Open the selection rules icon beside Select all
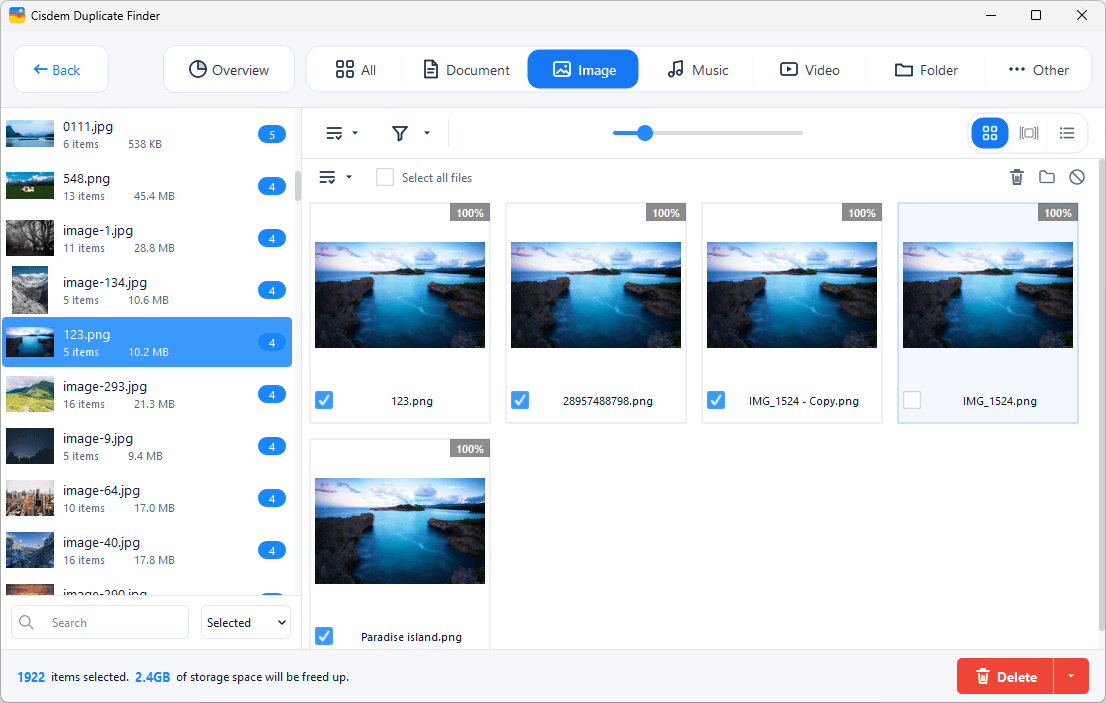 tap(327, 177)
